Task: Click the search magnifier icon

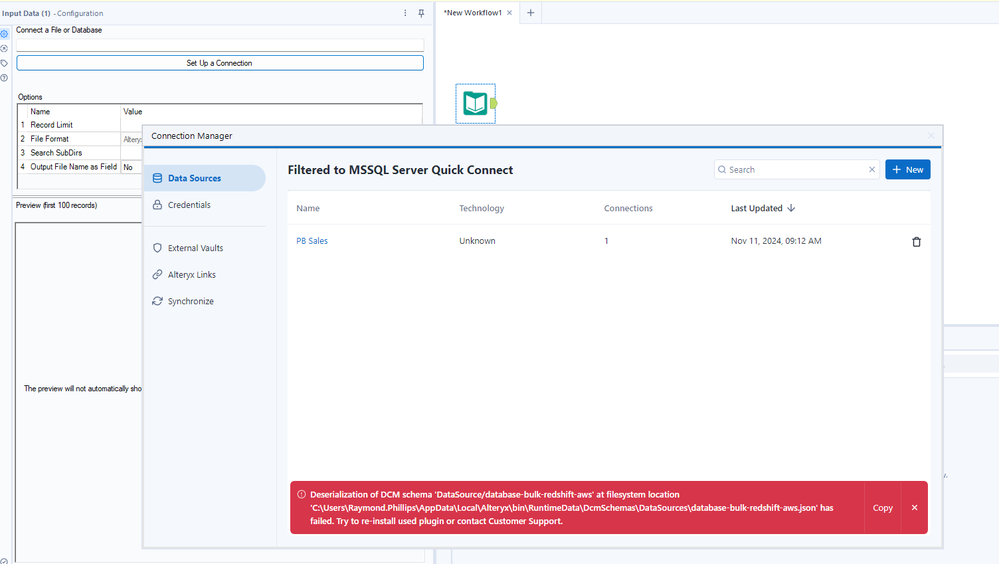Action: point(722,170)
